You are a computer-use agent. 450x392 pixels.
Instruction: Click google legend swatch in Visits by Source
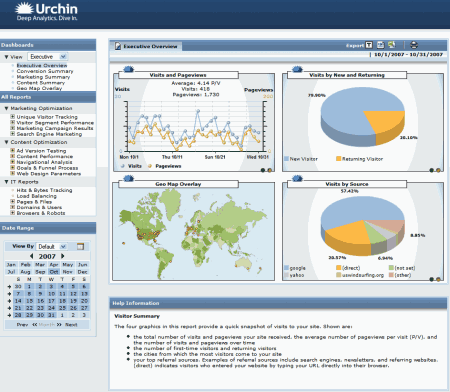click(x=286, y=268)
